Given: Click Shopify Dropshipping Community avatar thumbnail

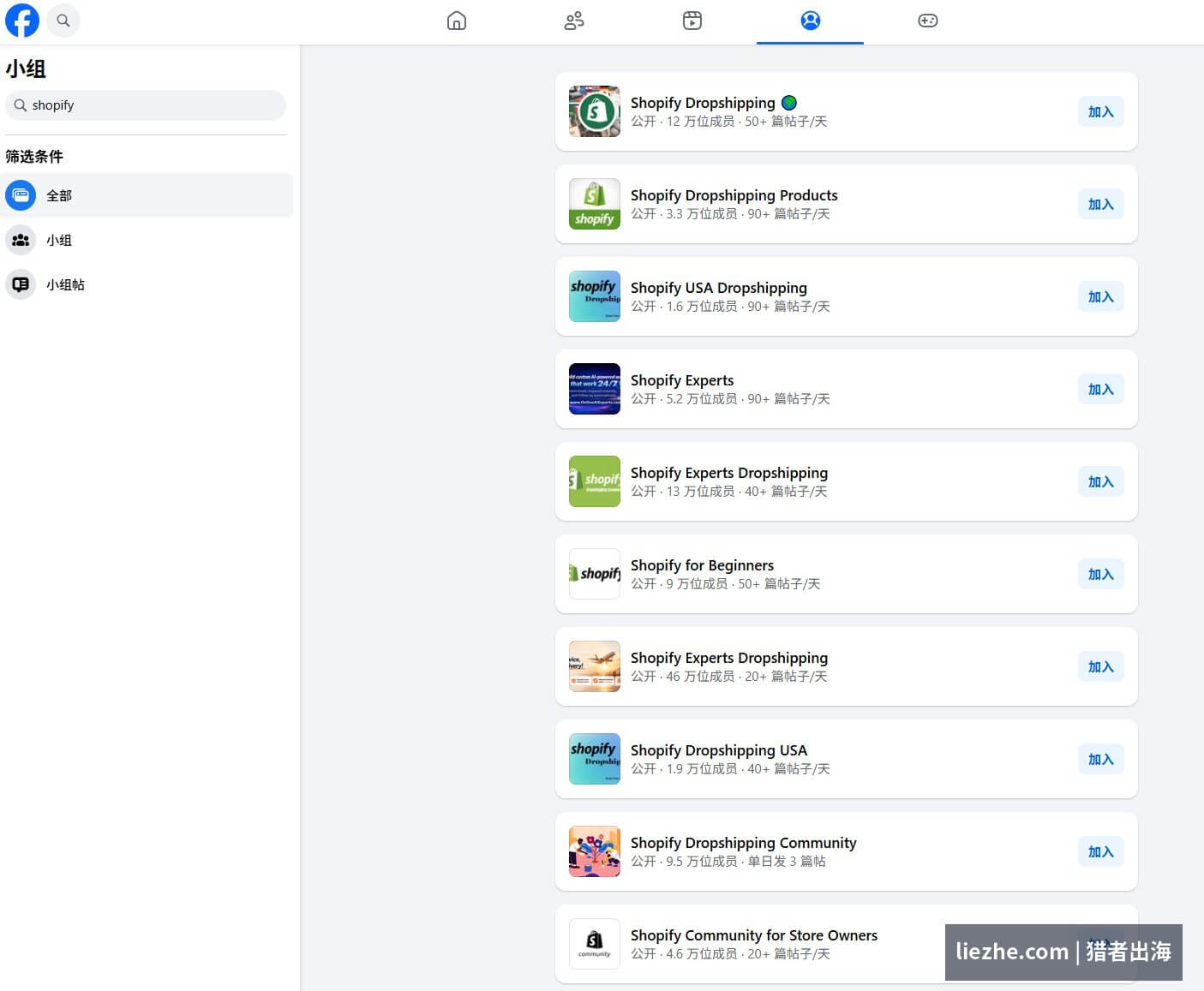Looking at the screenshot, I should [595, 851].
